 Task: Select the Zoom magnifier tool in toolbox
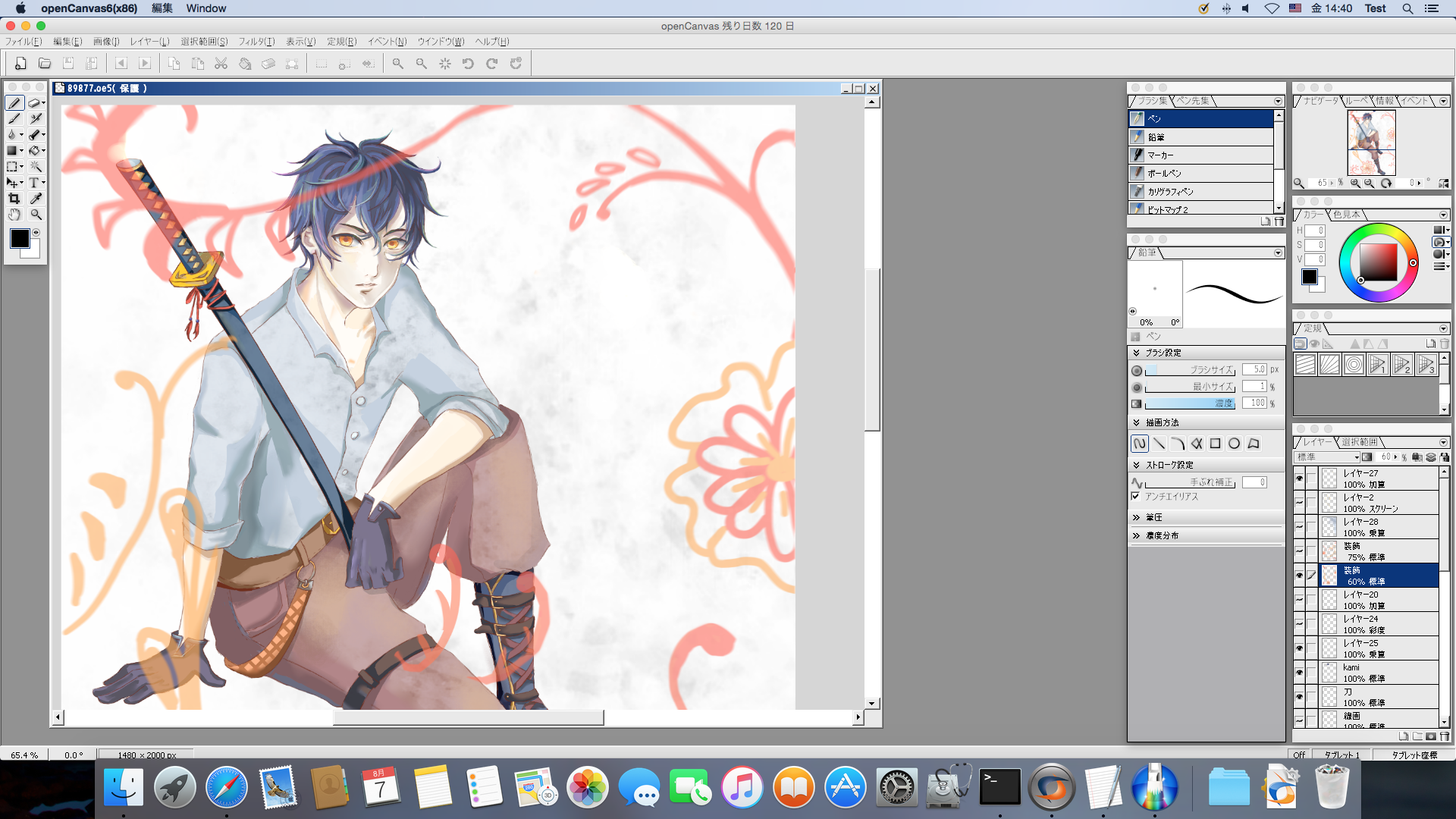click(36, 215)
